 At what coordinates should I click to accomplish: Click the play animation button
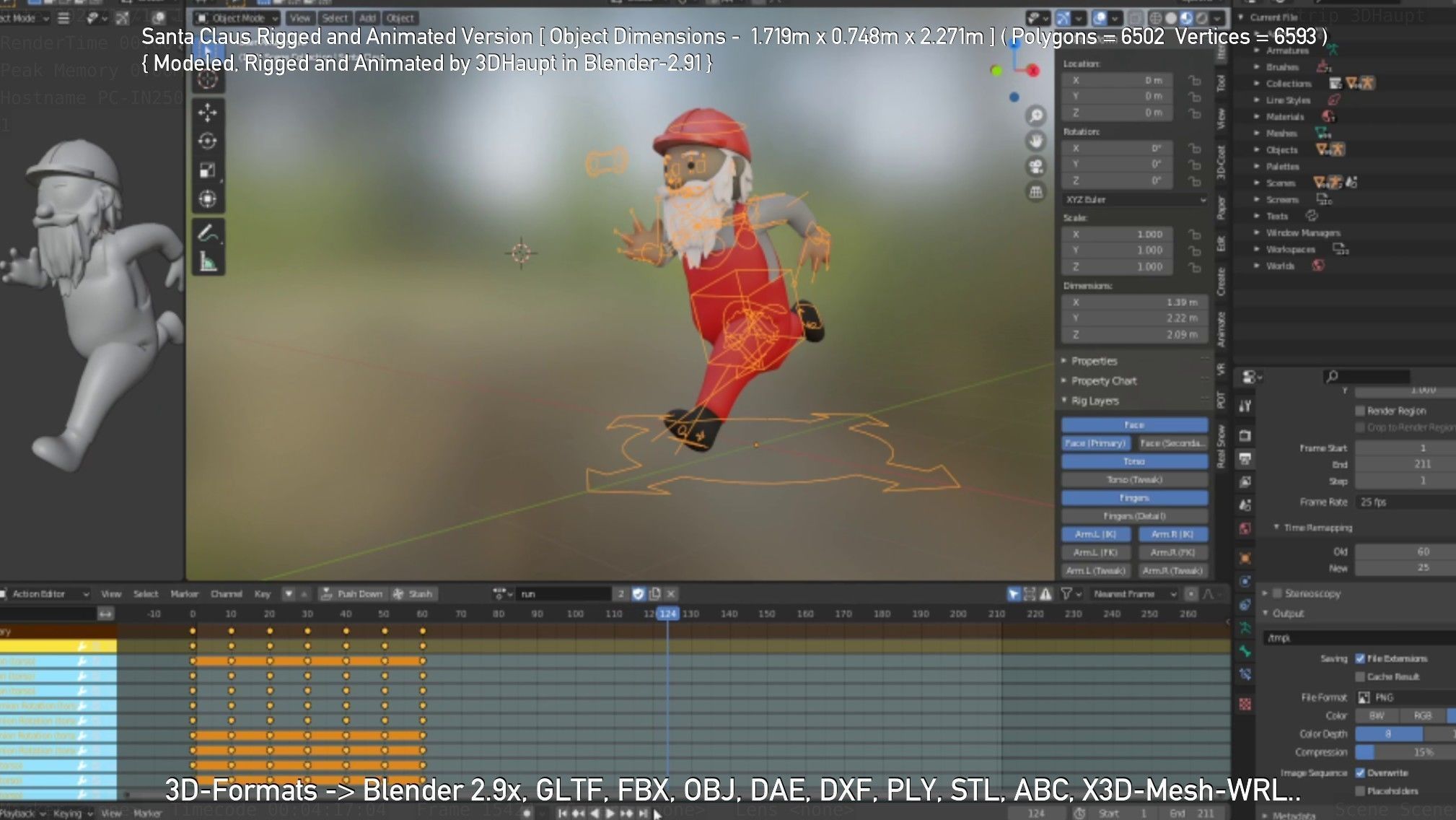click(610, 813)
